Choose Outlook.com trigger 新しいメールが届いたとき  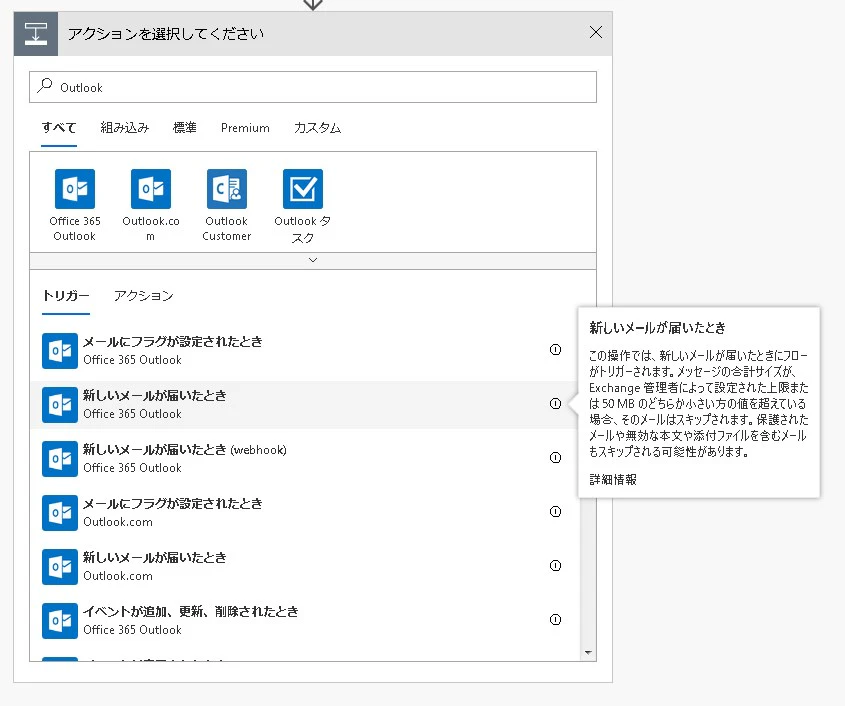point(304,566)
